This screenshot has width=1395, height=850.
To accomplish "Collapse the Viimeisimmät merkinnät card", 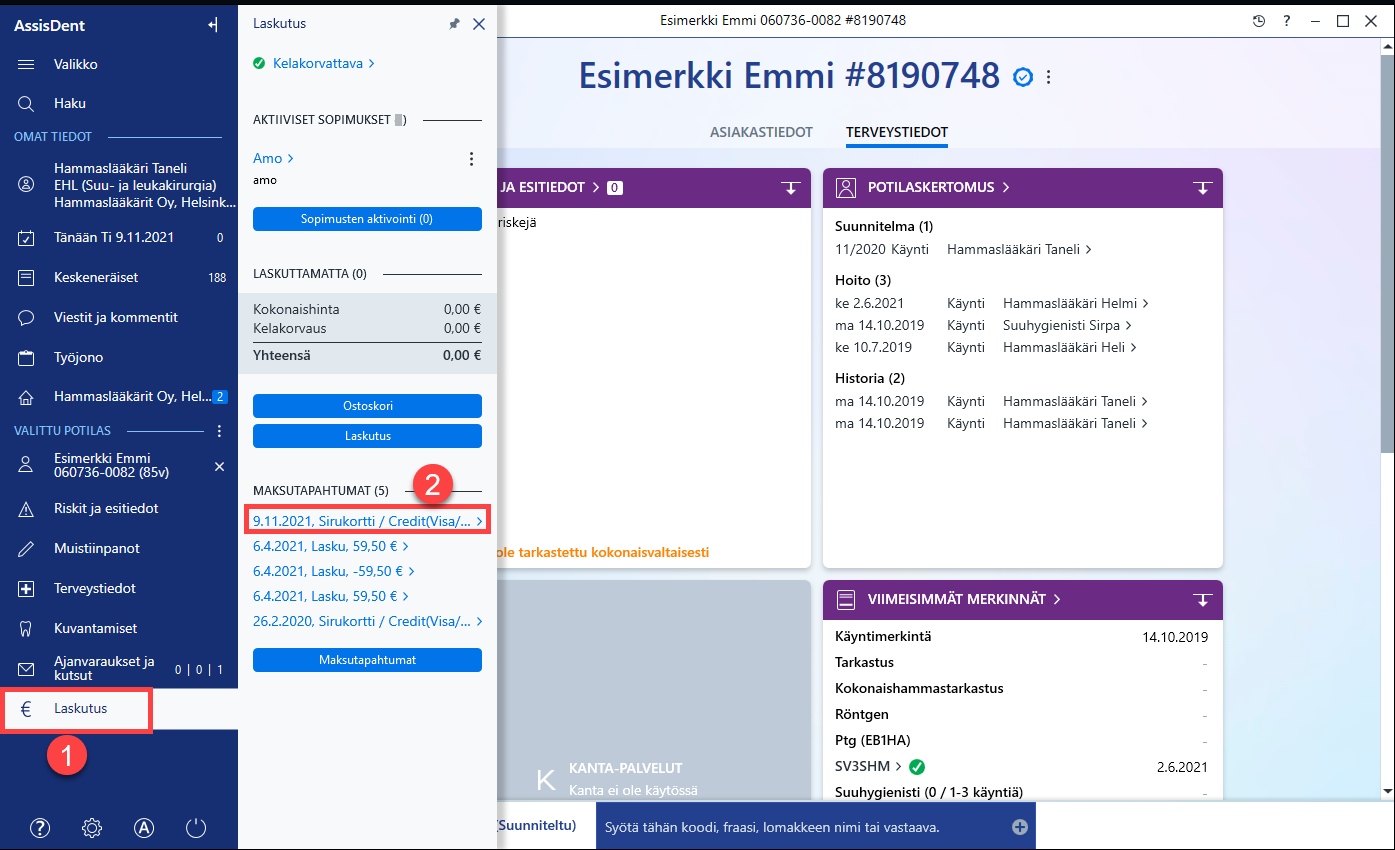I will 1202,600.
